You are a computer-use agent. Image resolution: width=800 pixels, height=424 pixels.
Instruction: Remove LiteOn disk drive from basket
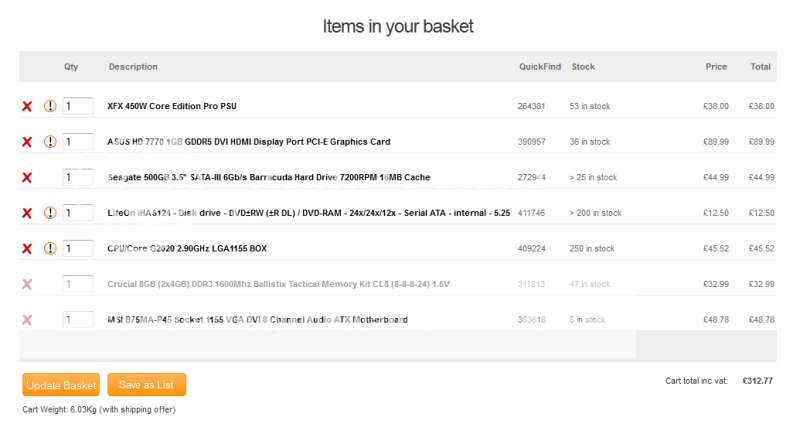coord(27,213)
